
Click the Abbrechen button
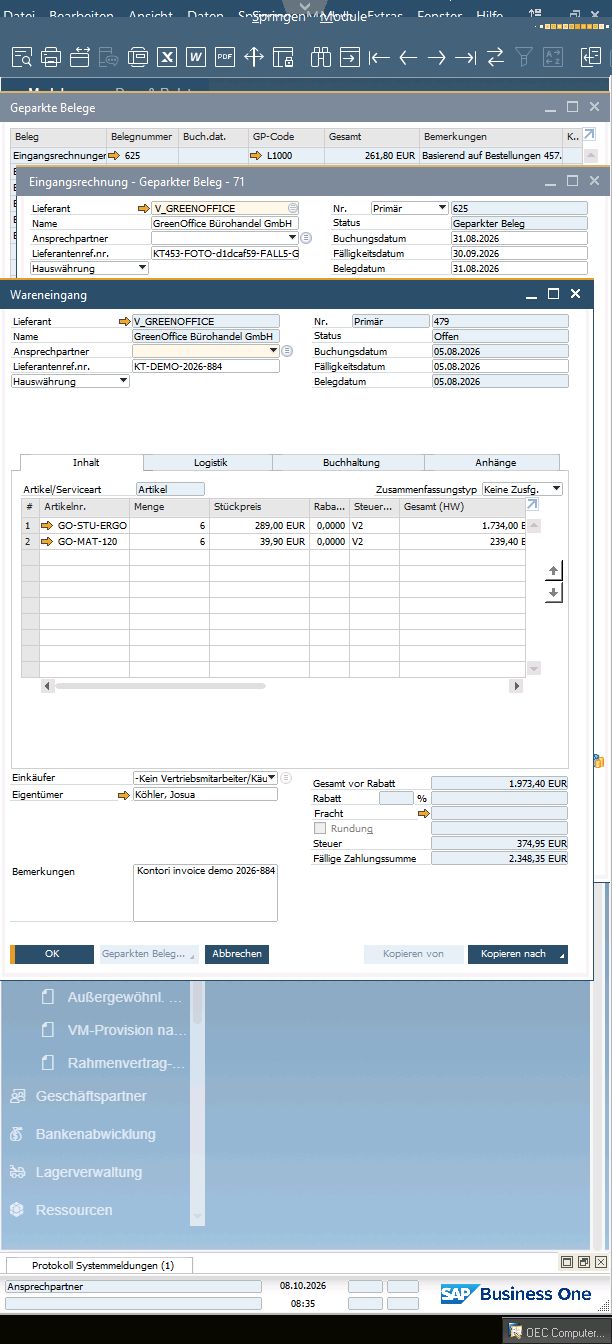tap(238, 954)
